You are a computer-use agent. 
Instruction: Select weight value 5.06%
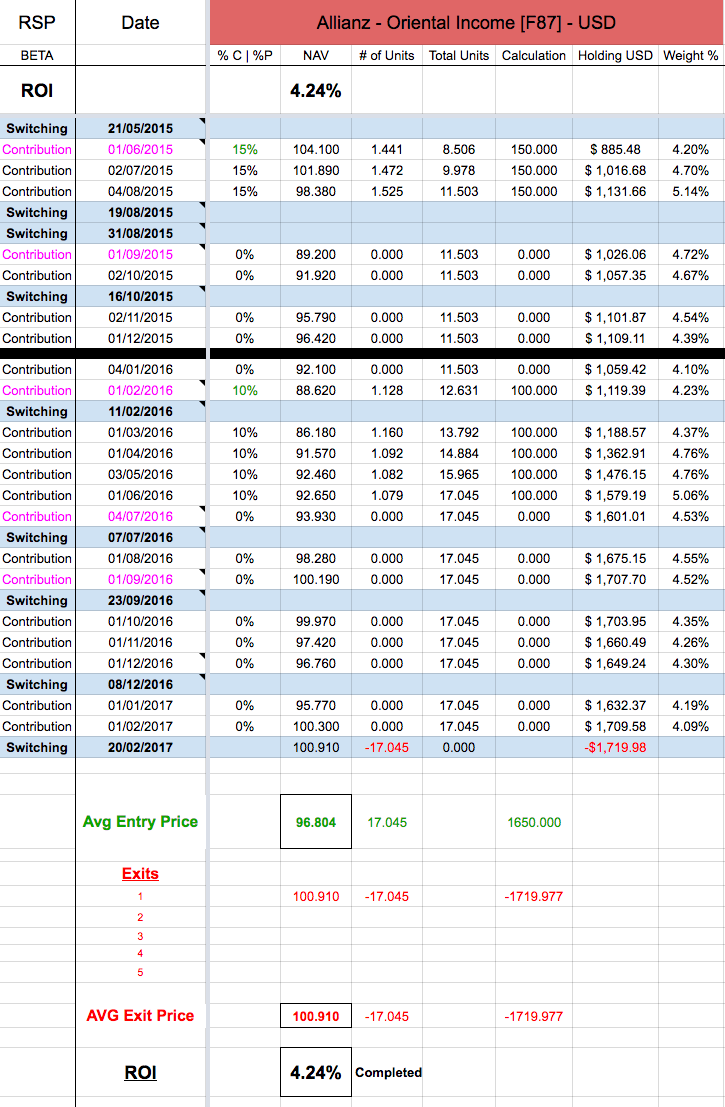click(690, 496)
